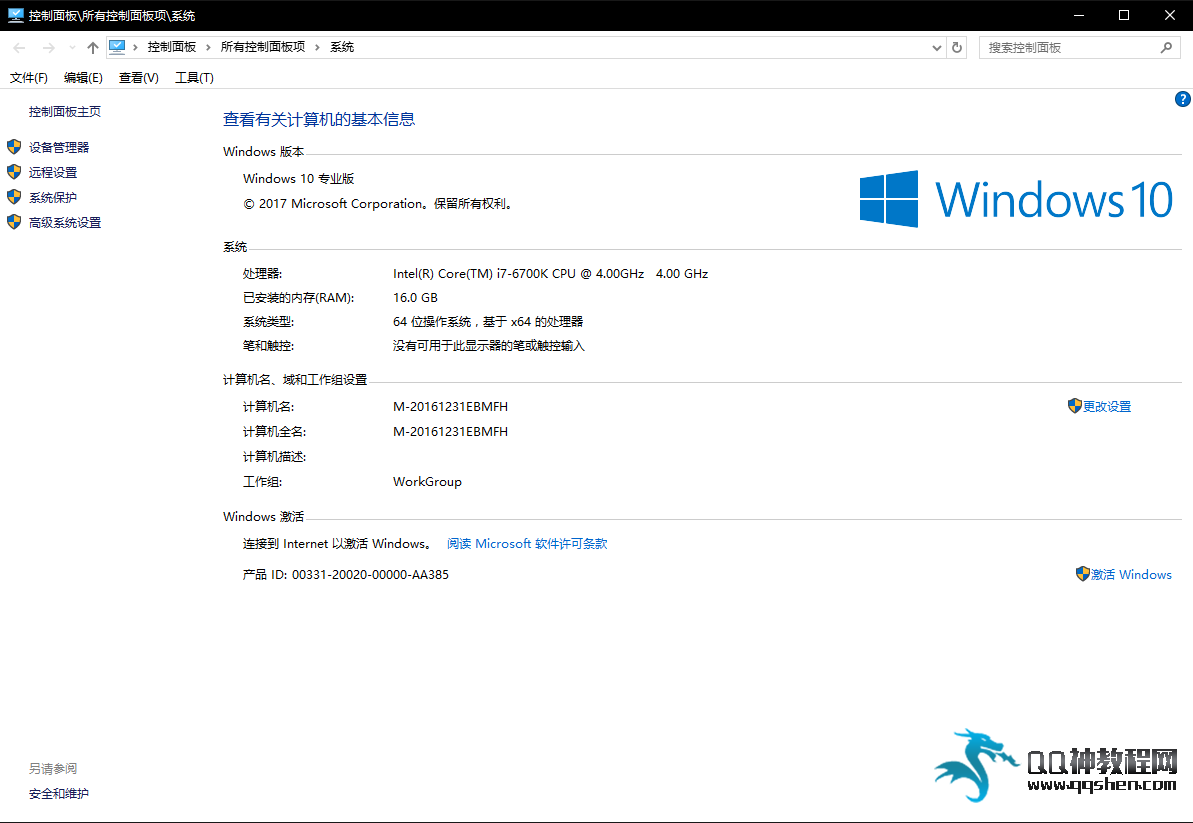
Task: Click 激活 Windows link
Action: click(1131, 575)
